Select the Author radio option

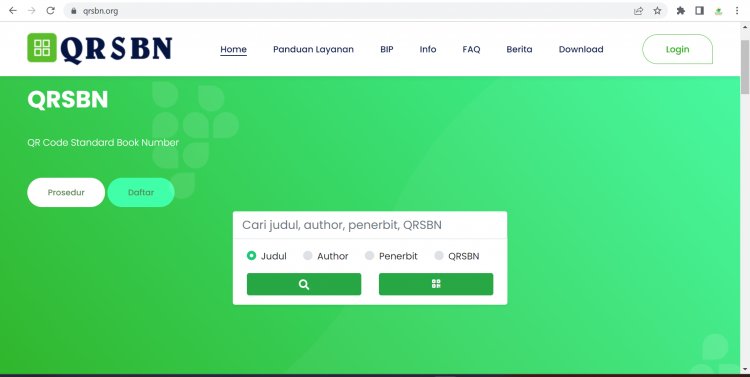click(308, 255)
